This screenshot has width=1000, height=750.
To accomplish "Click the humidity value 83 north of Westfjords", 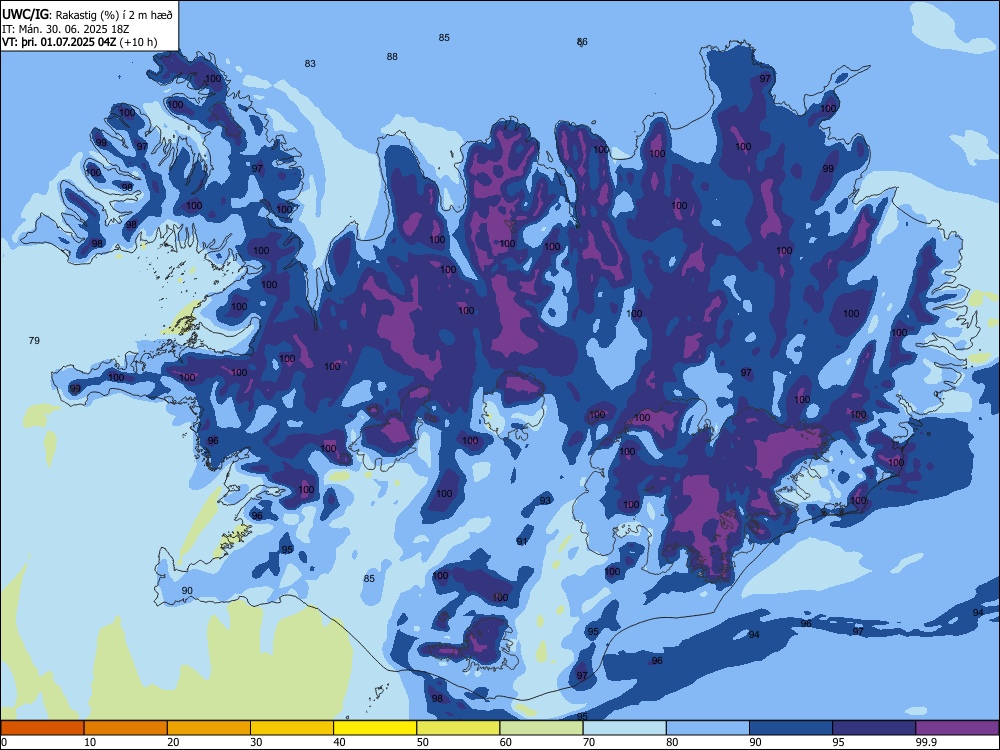I will coord(310,64).
